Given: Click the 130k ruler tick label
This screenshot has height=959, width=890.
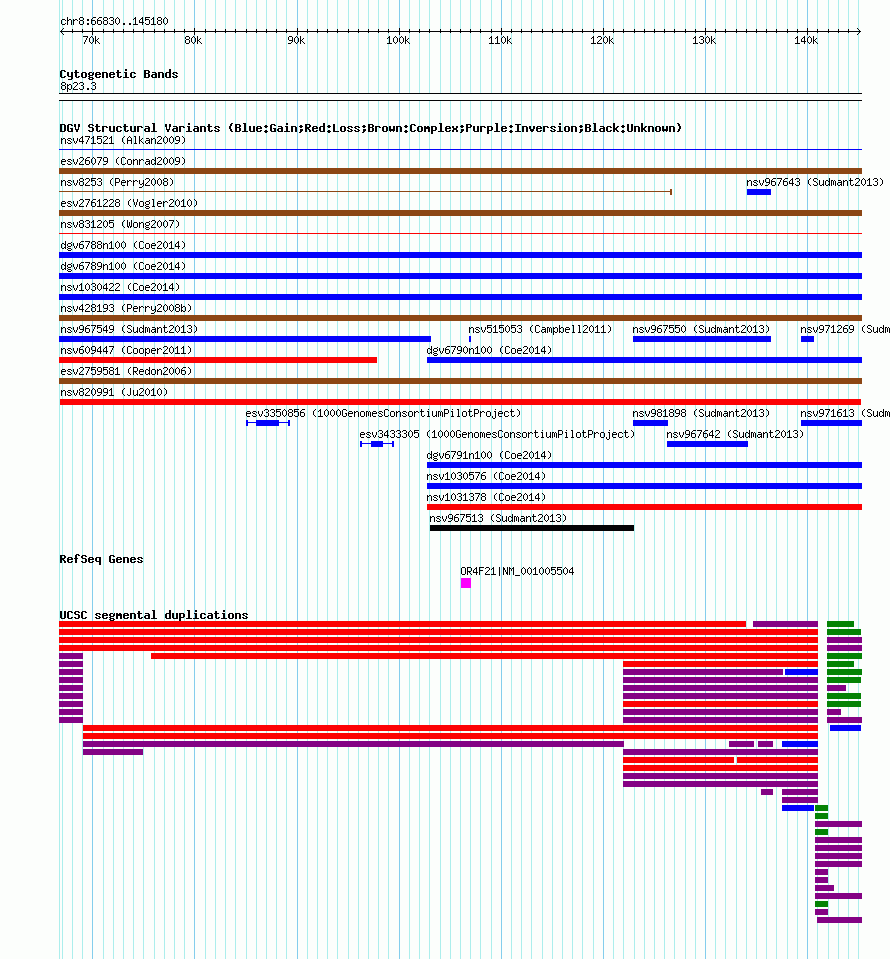Looking at the screenshot, I should click(704, 40).
